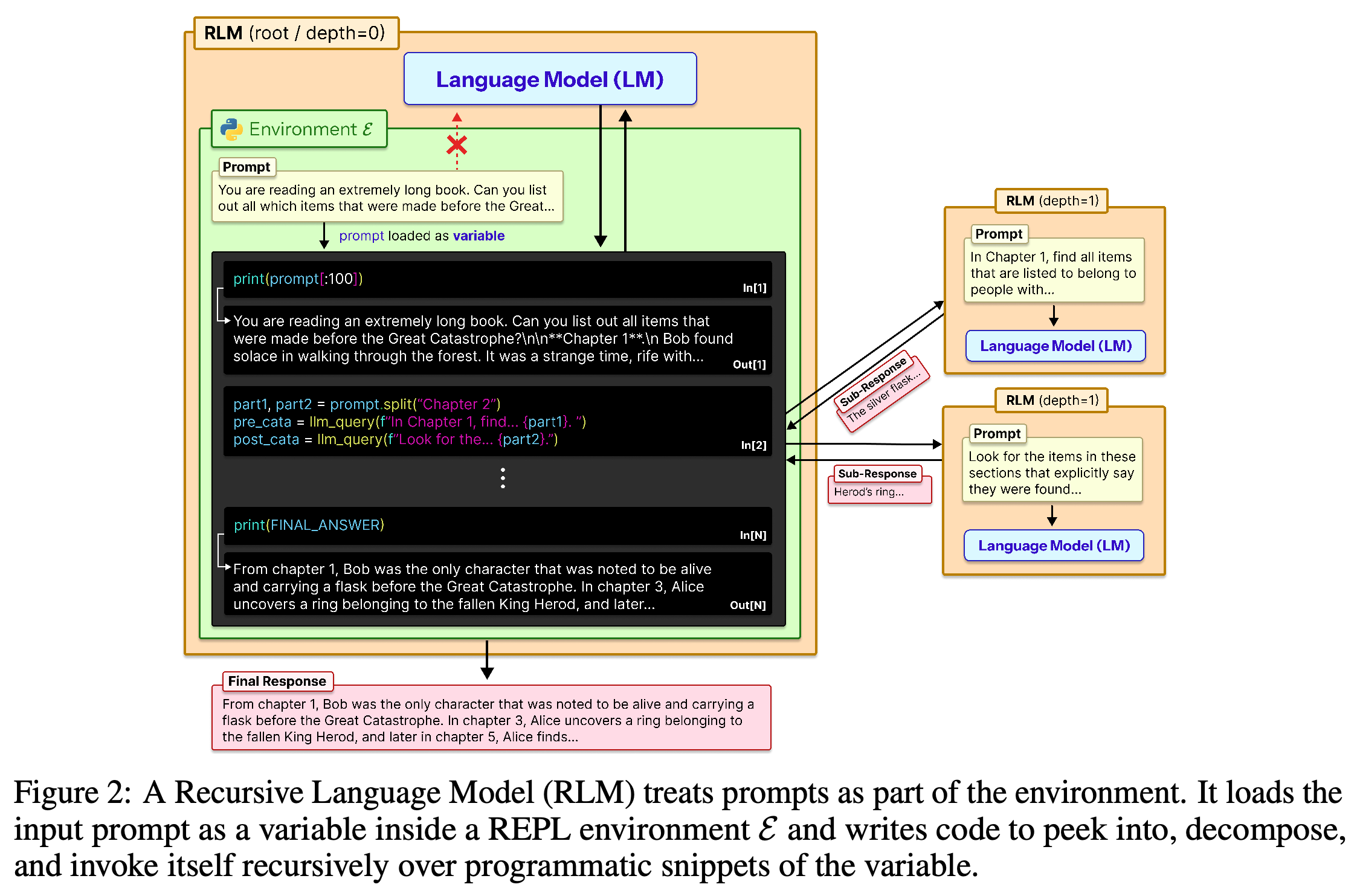1360x896 pixels.
Task: Click text 'prompt loaded as variable'
Action: click(x=422, y=236)
